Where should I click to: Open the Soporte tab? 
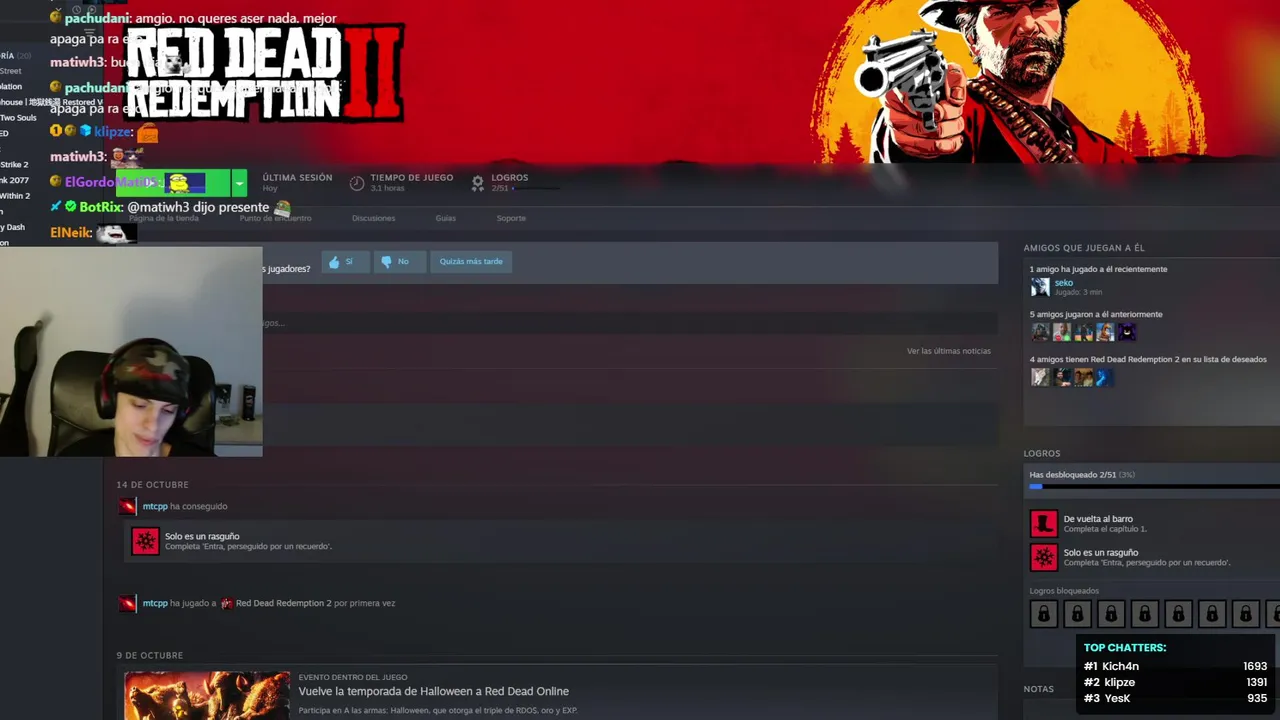511,218
